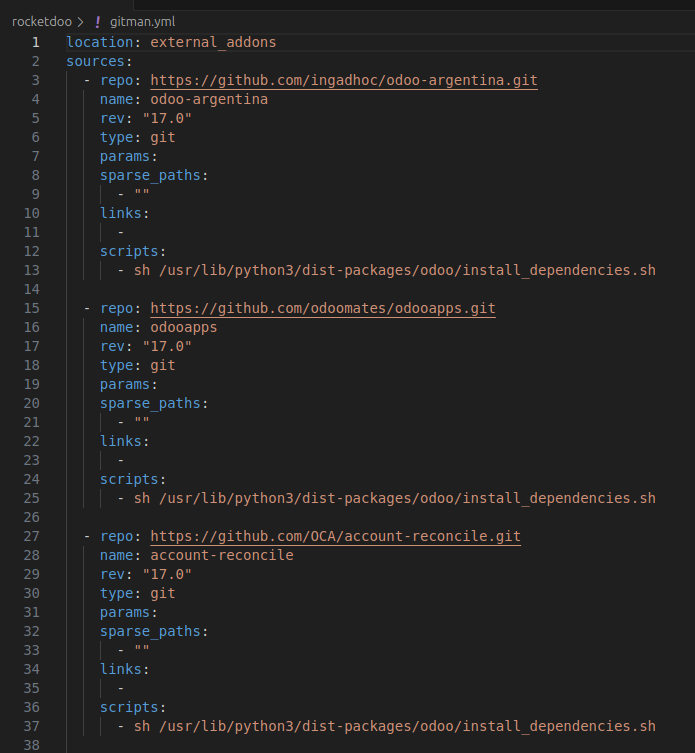
Task: Click the 'repo' key on line 3
Action: (117, 80)
